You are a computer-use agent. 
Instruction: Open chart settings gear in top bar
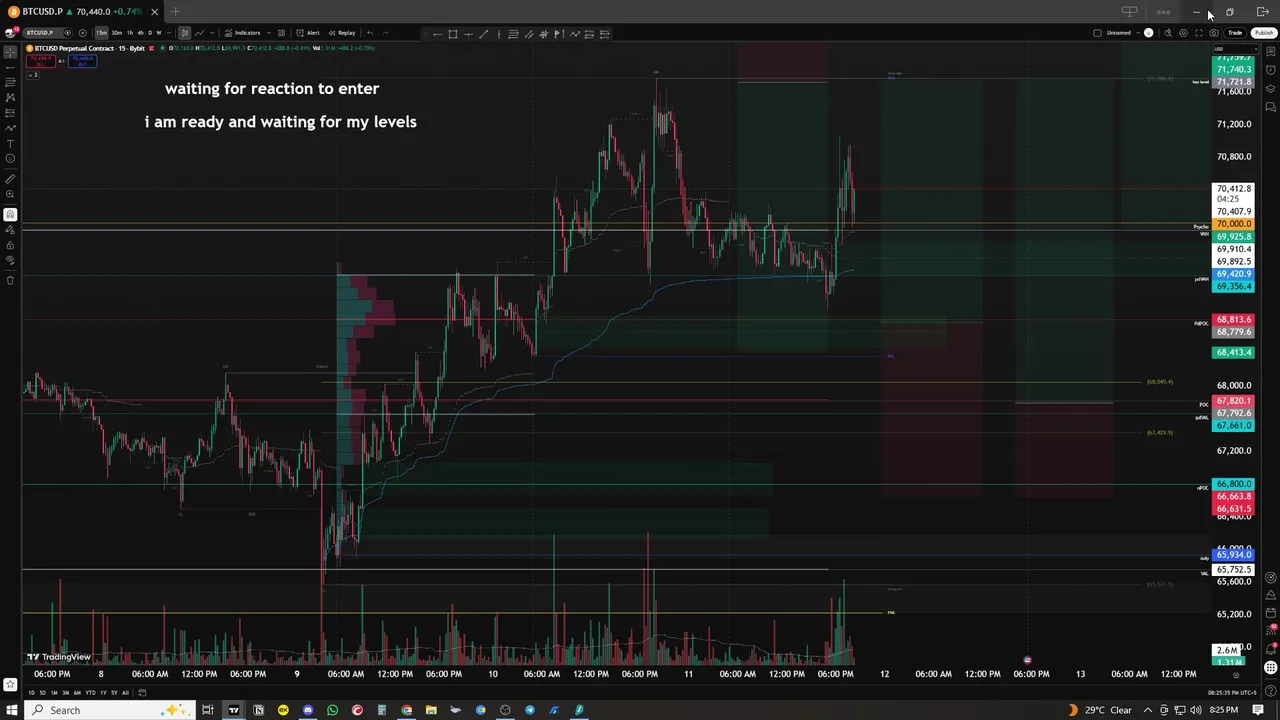(1183, 33)
